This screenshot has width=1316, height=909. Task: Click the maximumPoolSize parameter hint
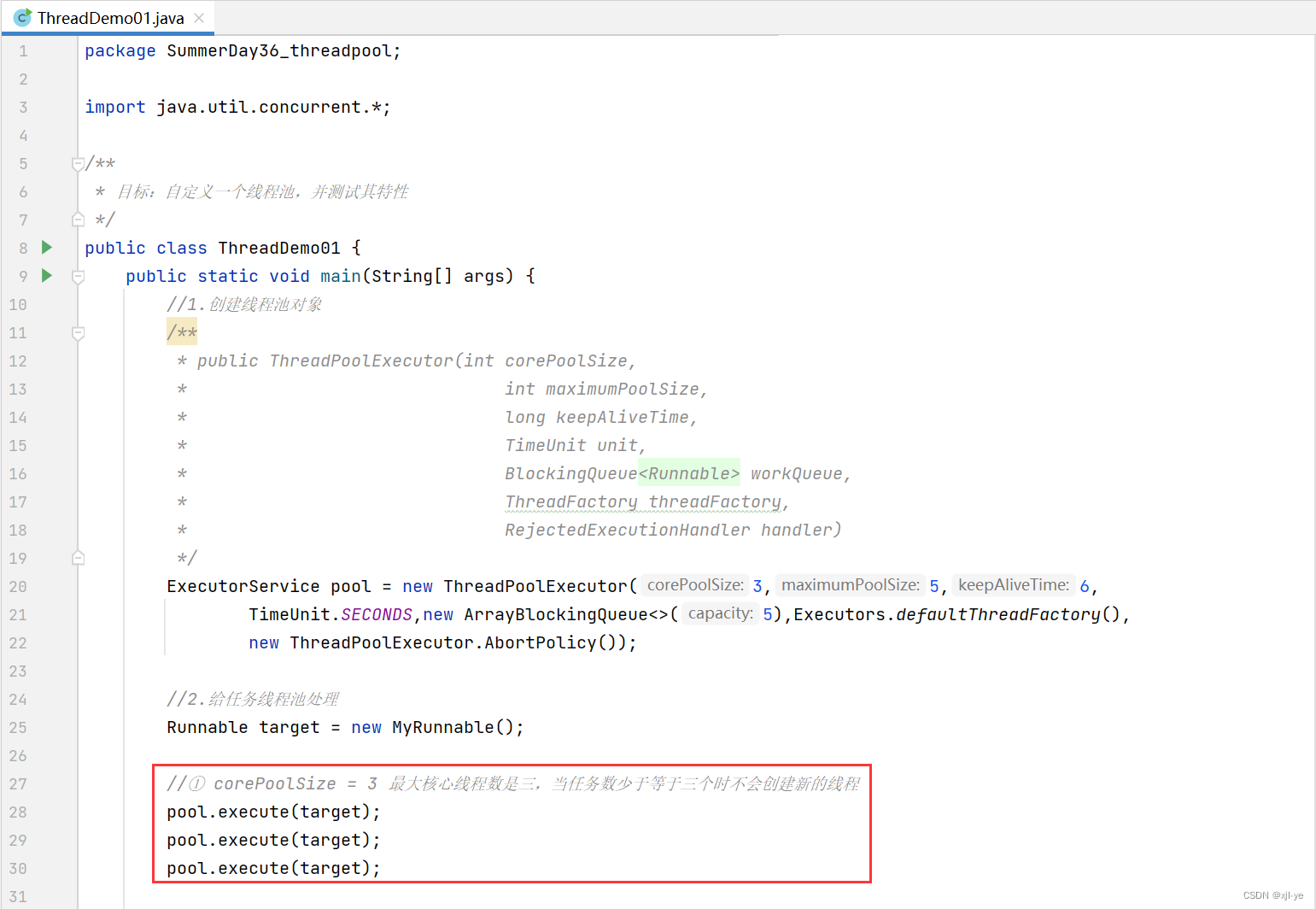click(x=851, y=585)
